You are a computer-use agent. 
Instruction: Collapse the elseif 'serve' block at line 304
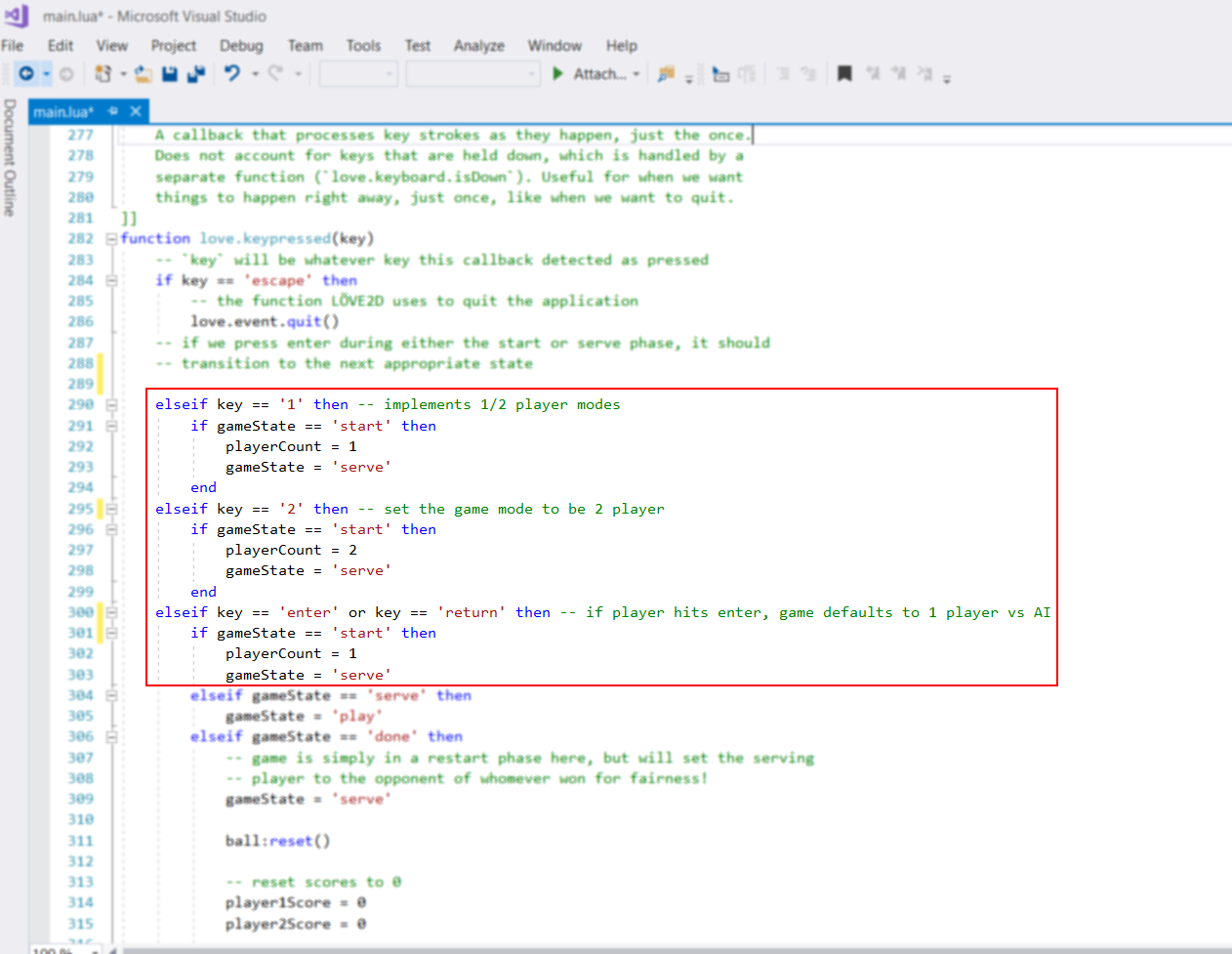(x=111, y=695)
